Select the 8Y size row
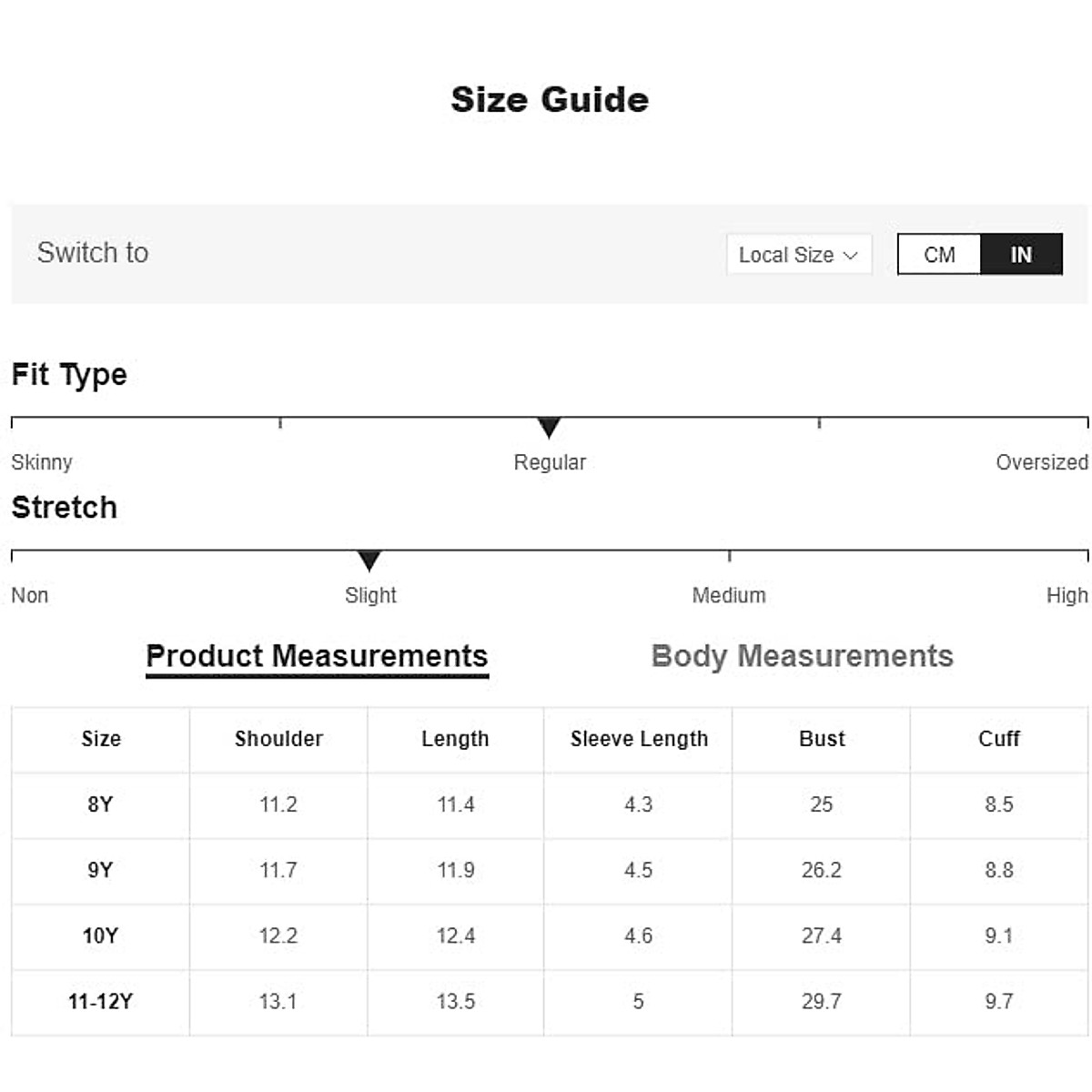The image size is (1092, 1092). [100, 804]
